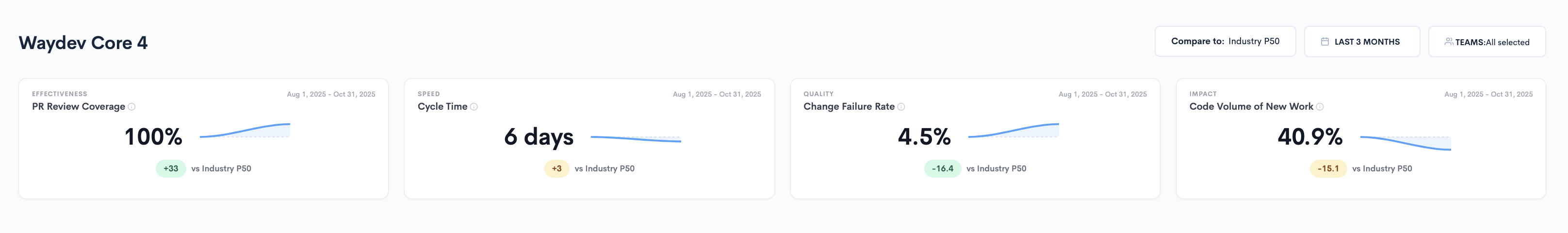Screen dimensions: 1568x233
Task: Click the +3 yellow comparison badge
Action: 556,168
